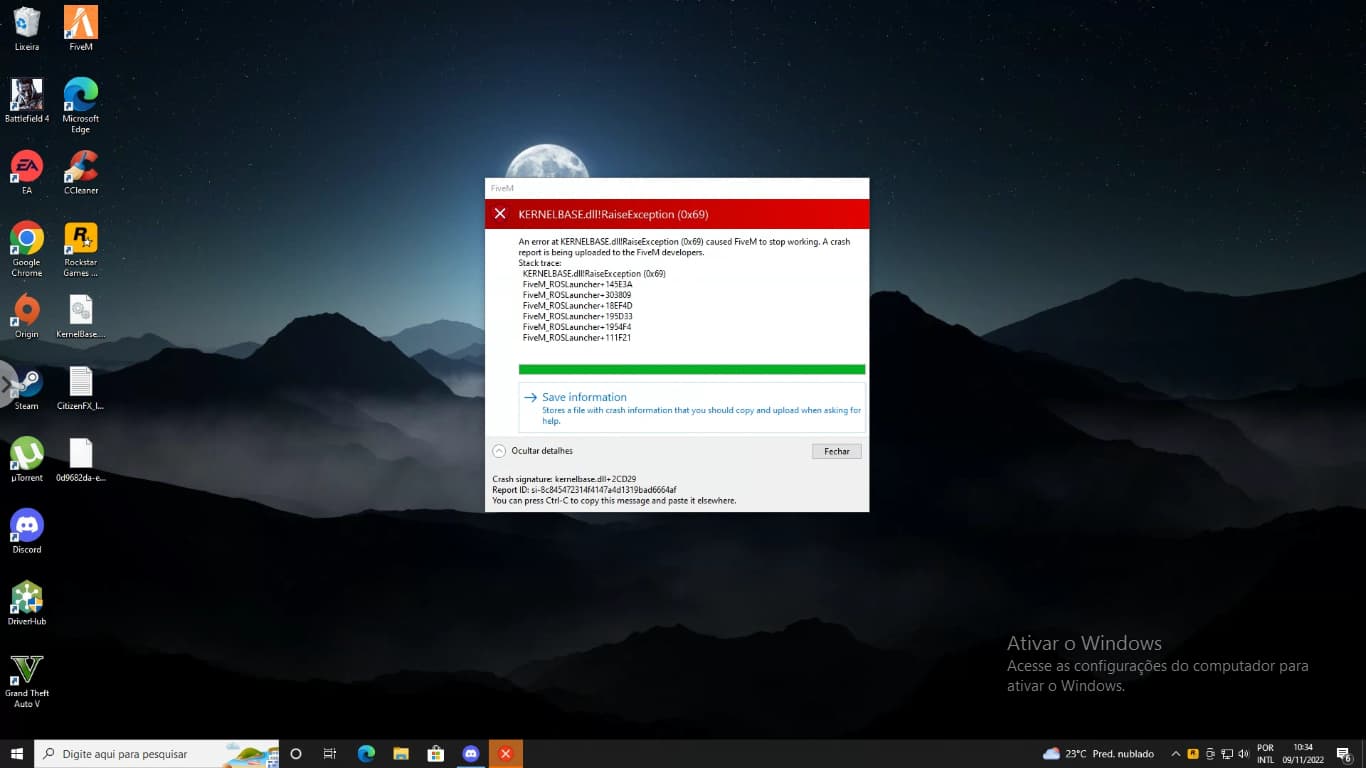Open Battlefield 4

(x=26, y=95)
